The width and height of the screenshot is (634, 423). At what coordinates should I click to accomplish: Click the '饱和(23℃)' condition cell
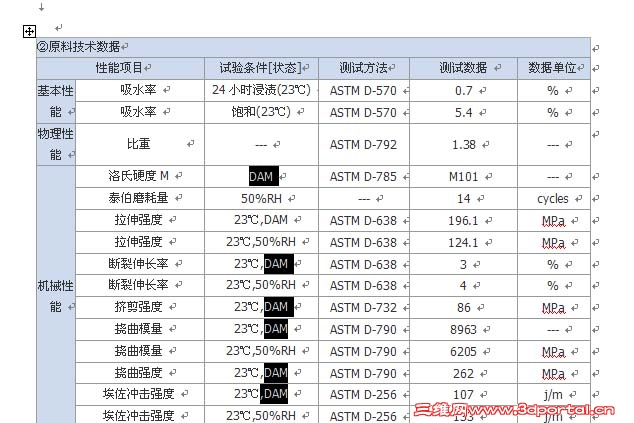tap(261, 112)
